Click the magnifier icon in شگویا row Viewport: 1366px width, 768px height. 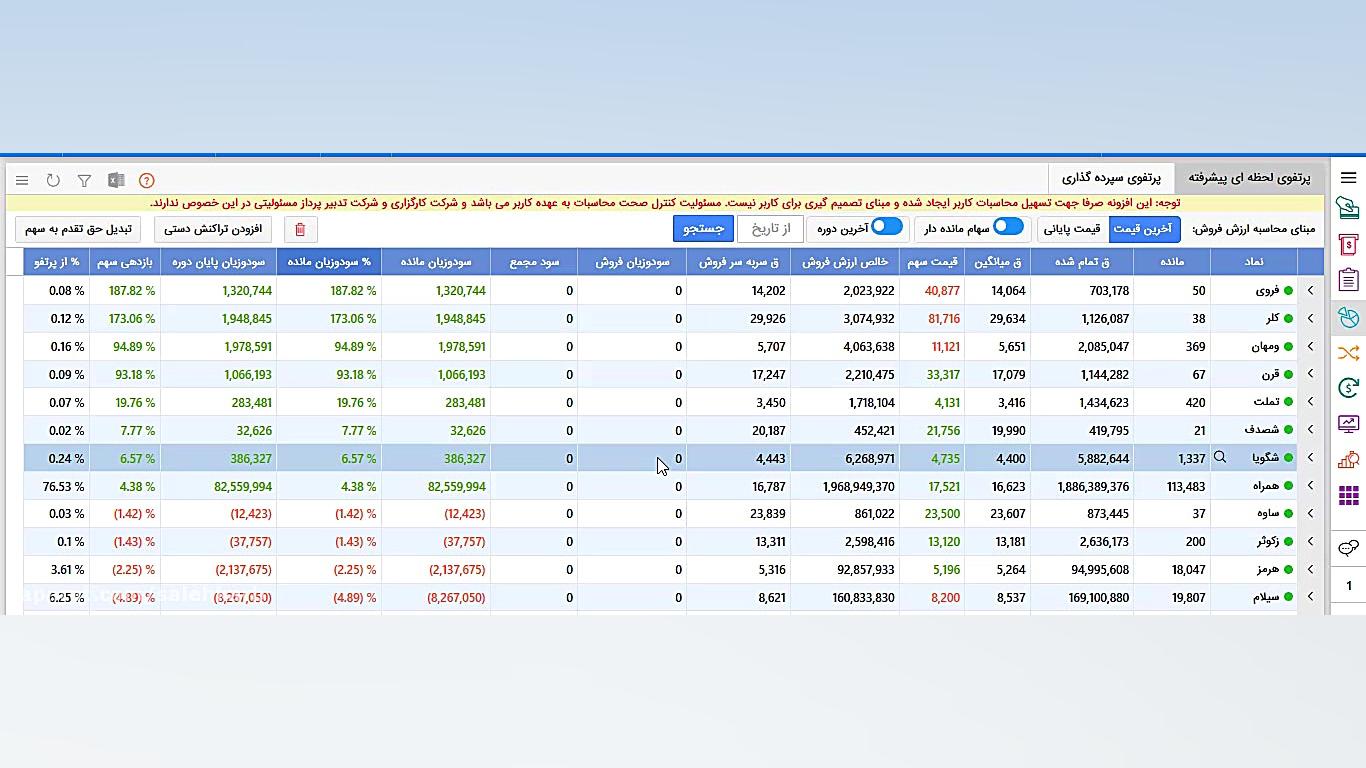click(1220, 458)
